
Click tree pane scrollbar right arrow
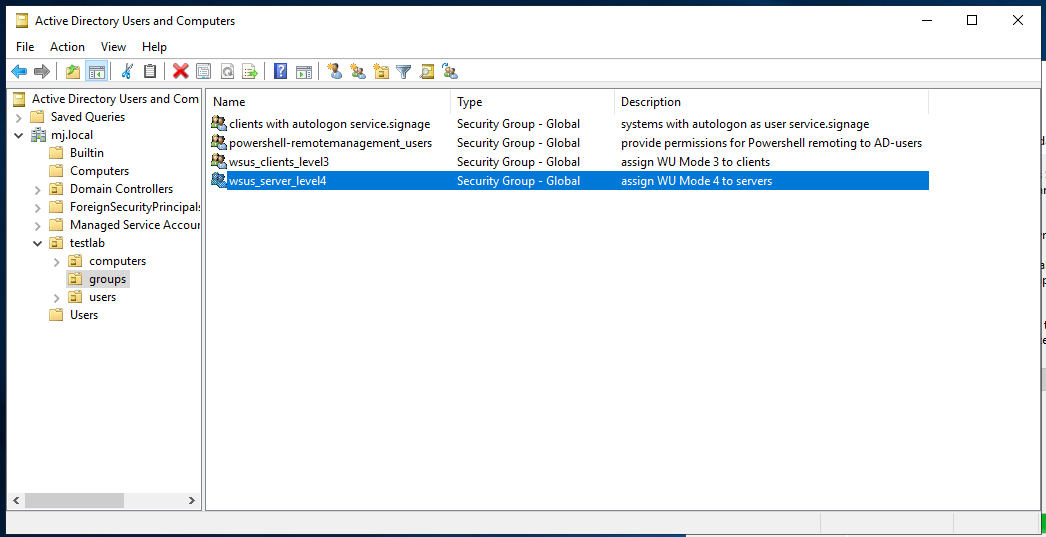click(191, 500)
